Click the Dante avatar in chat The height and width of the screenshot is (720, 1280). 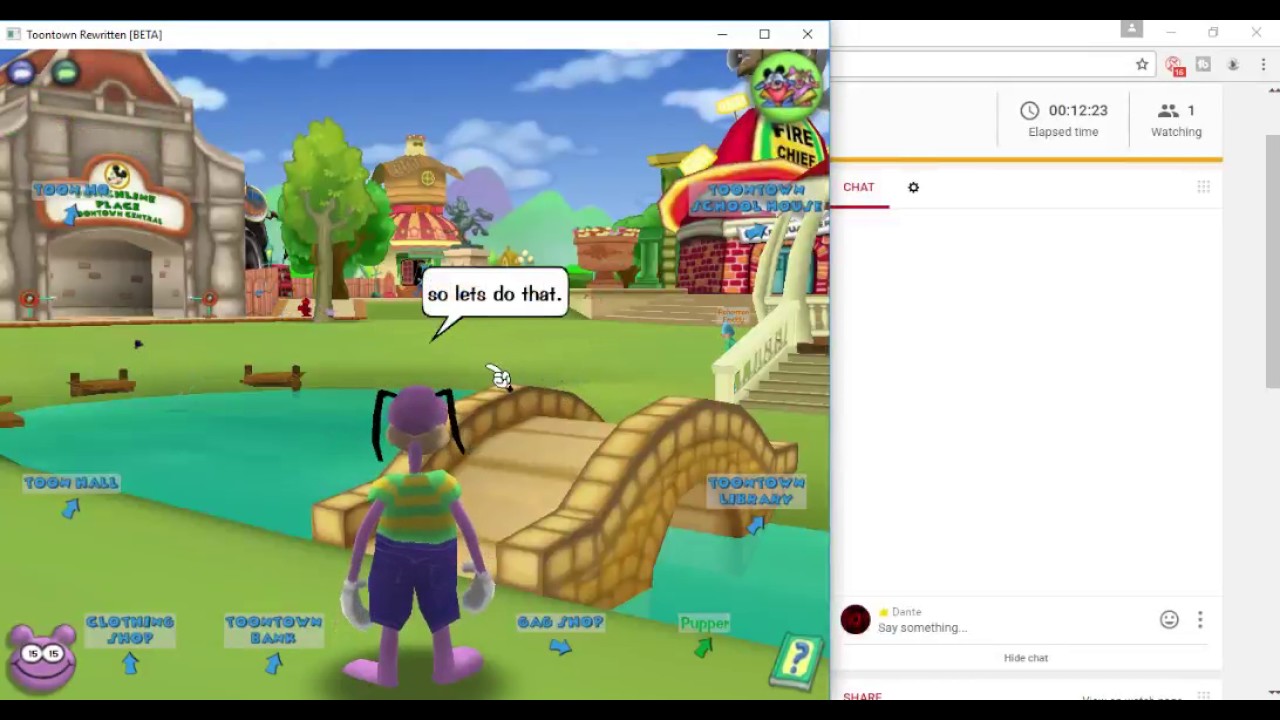855,620
